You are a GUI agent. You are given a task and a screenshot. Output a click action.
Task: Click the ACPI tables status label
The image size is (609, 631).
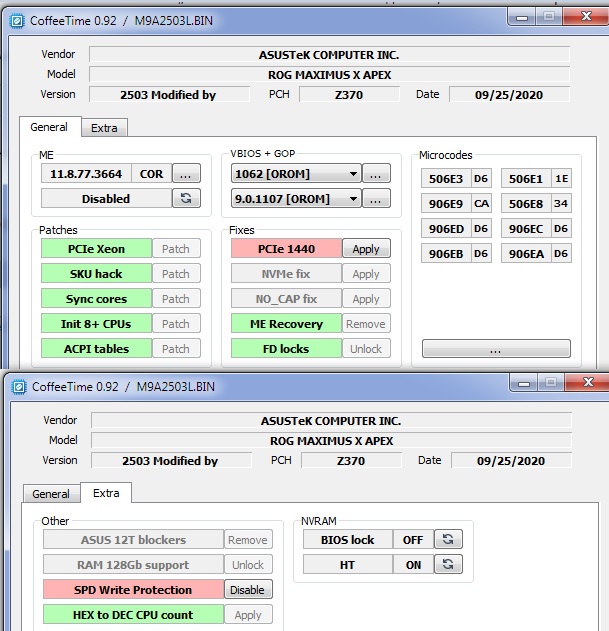pos(97,348)
